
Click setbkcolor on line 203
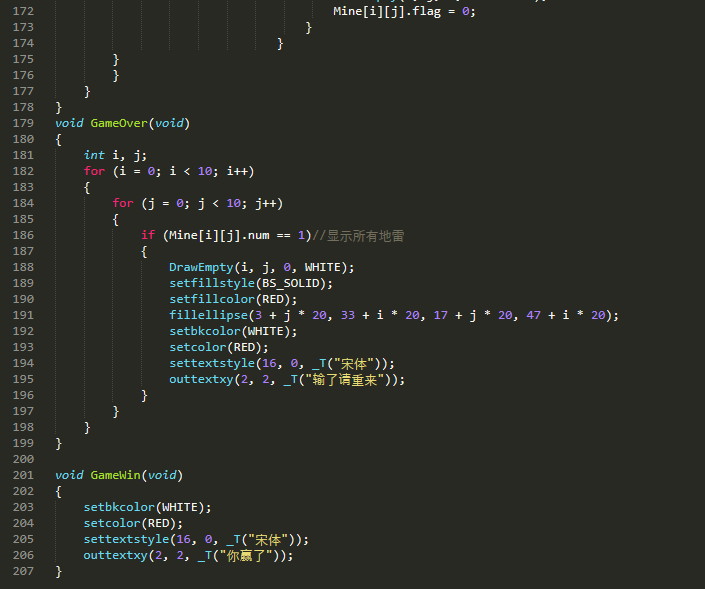click(x=119, y=507)
